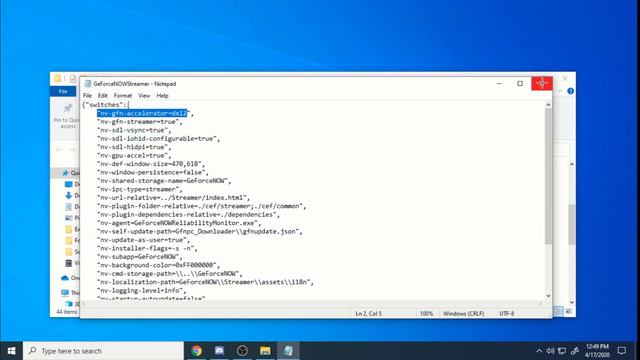Click the line "nv-cmd-storage-path"
Viewport: 640px width, 360px height.
pos(170,273)
